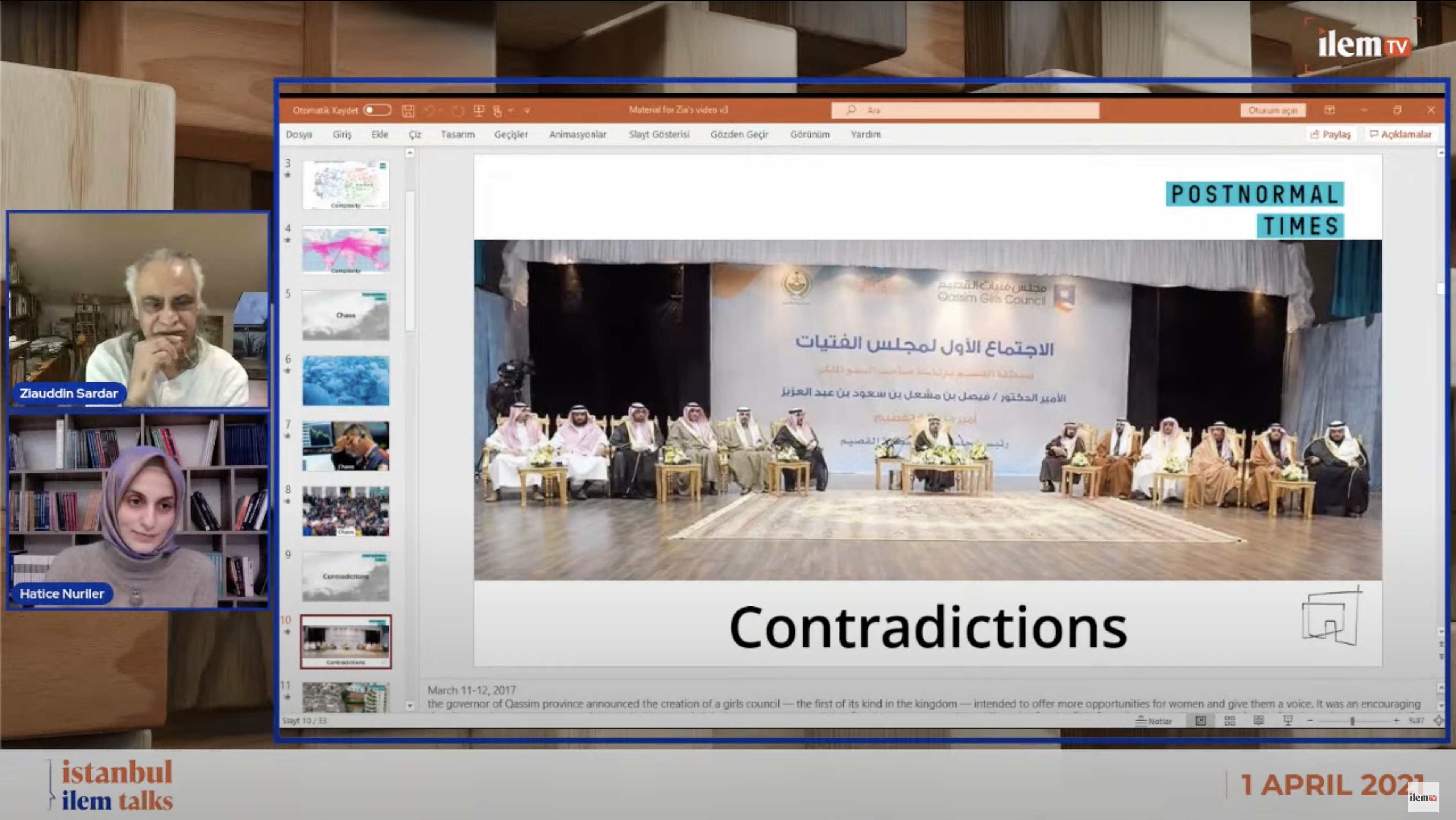1456x820 pixels.
Task: Click the POSTNORMAL TIMES logo on slide
Action: tap(1255, 210)
